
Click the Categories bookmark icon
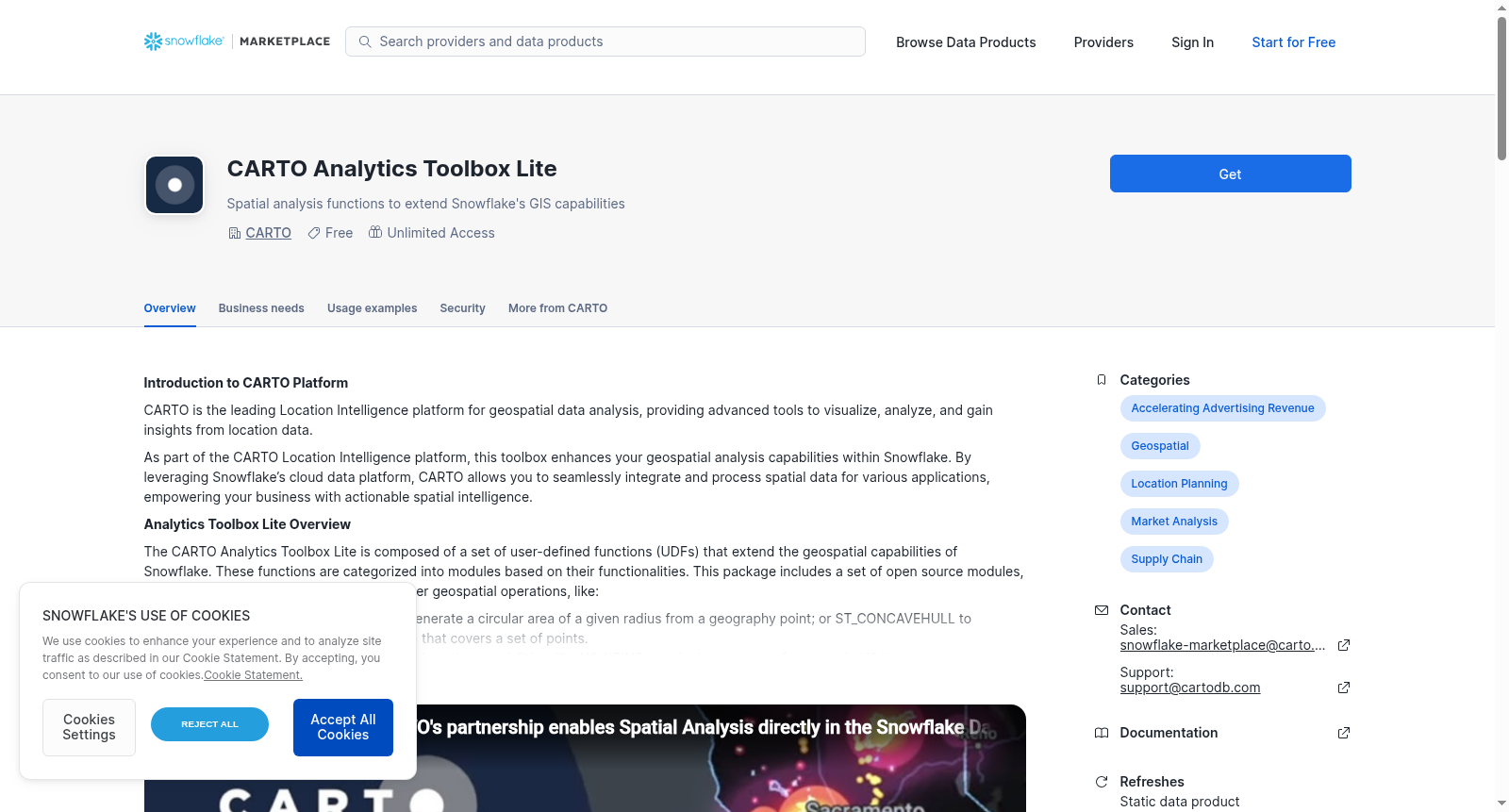click(1102, 380)
